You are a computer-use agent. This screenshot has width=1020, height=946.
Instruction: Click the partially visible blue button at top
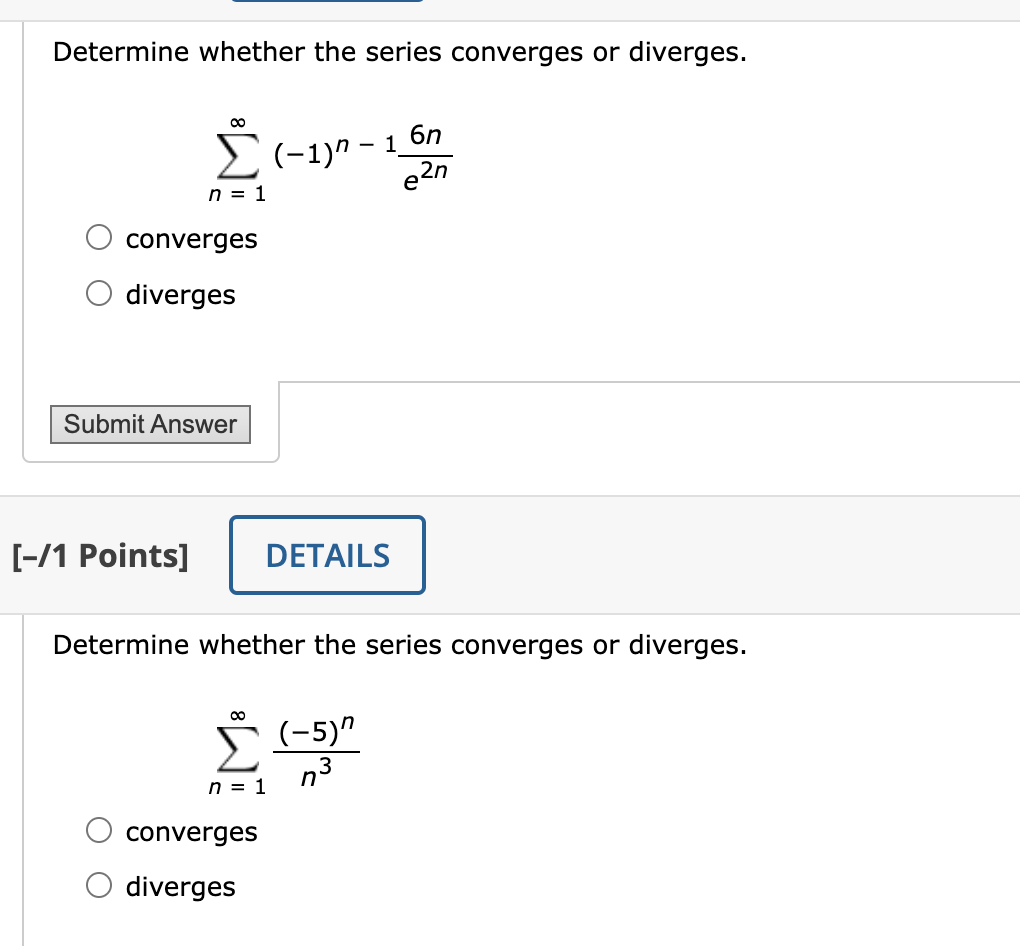(327, 3)
